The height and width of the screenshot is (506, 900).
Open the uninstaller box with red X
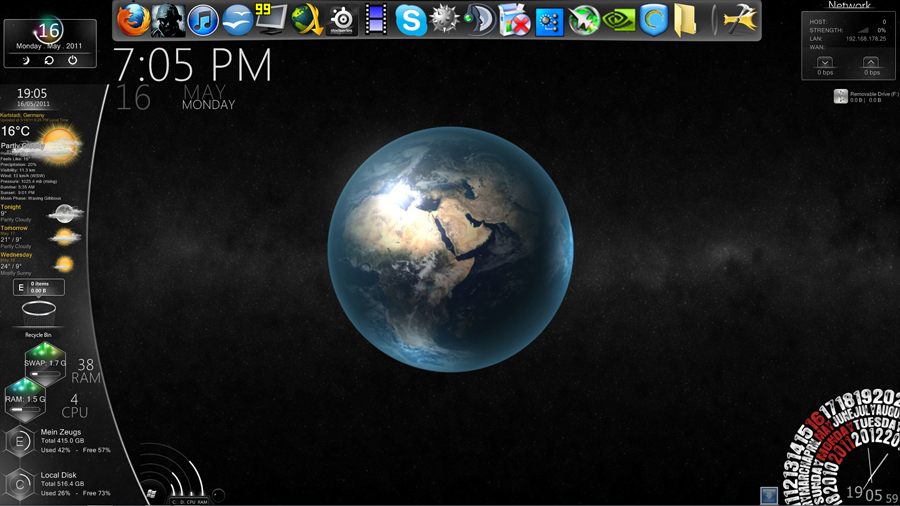[514, 20]
